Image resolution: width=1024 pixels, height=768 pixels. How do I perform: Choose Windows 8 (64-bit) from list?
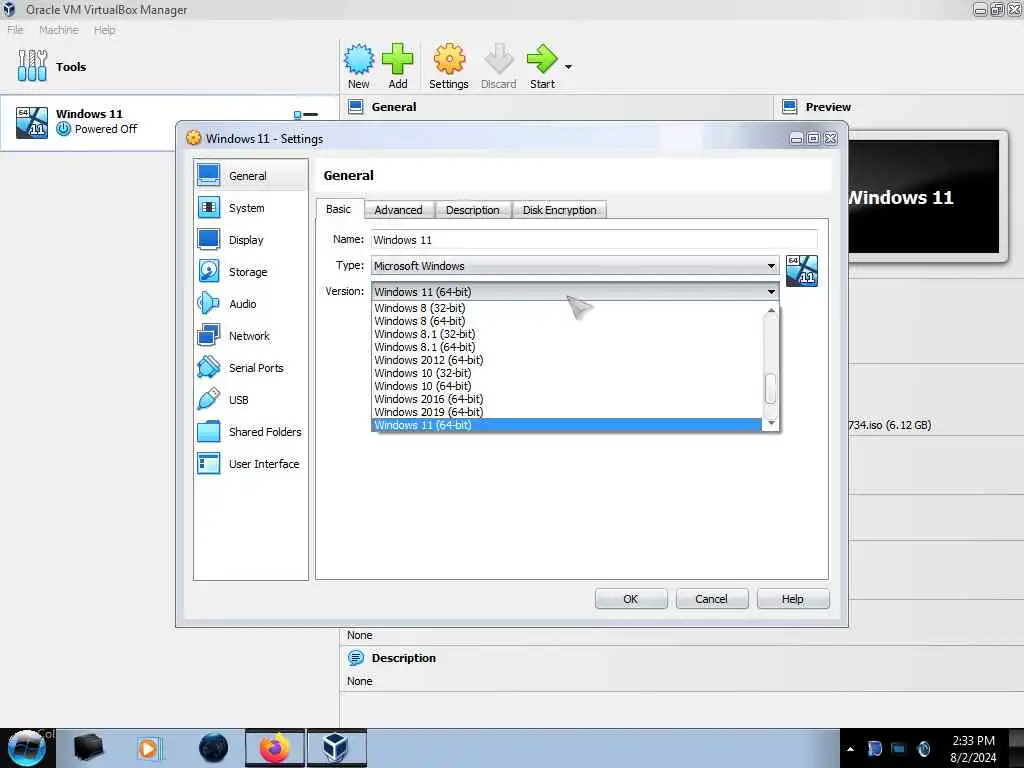pyautogui.click(x=566, y=321)
